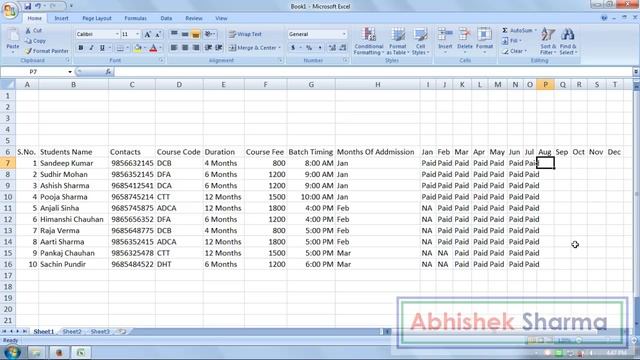Open the Calibri font name dropdown

coord(117,34)
